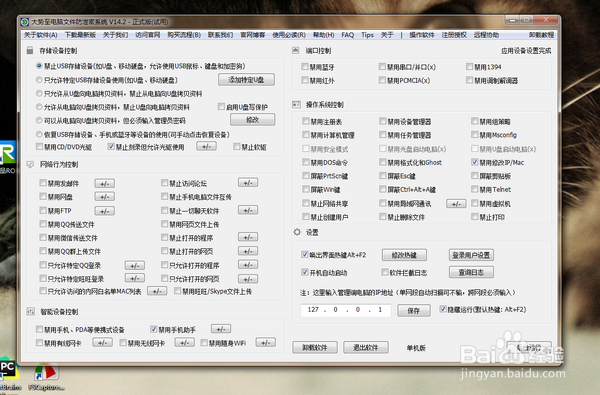The width and height of the screenshot is (600, 395).
Task: Click 查询日志 button
Action: [471, 272]
